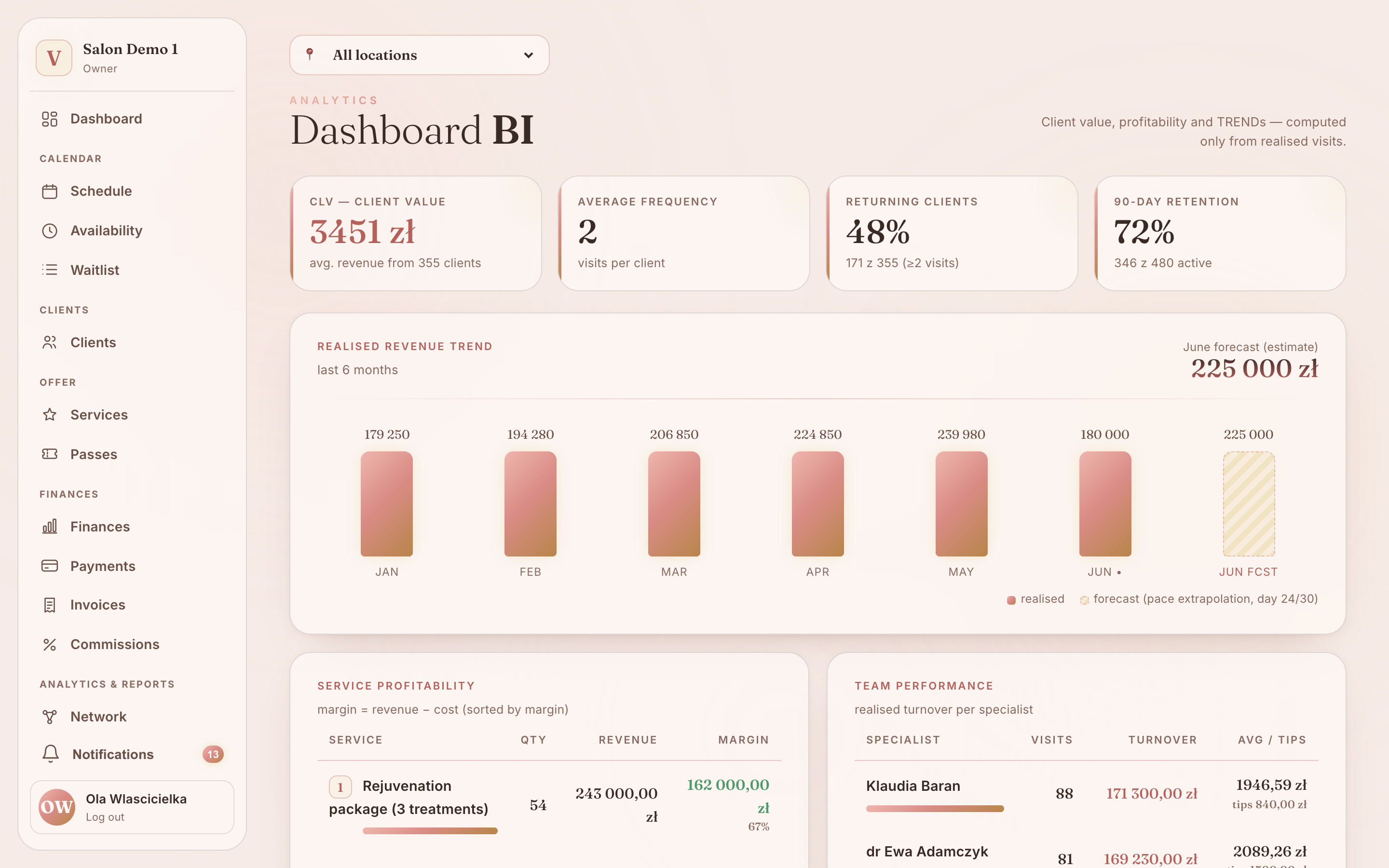Open CLV Client Value card
The image size is (1389, 868).
pyautogui.click(x=416, y=233)
